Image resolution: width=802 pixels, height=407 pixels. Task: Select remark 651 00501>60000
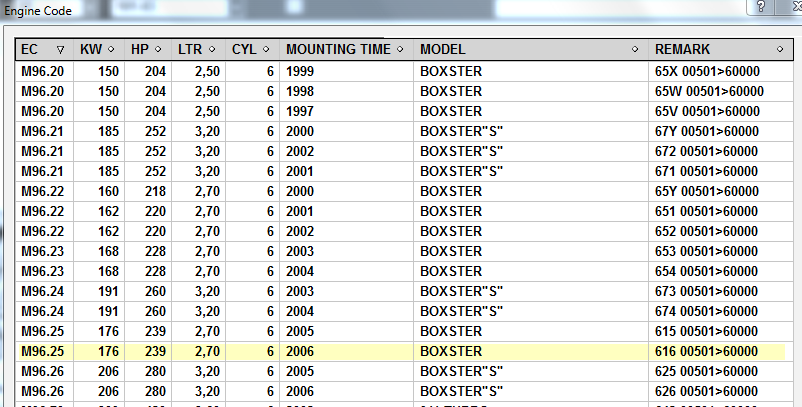click(x=706, y=211)
